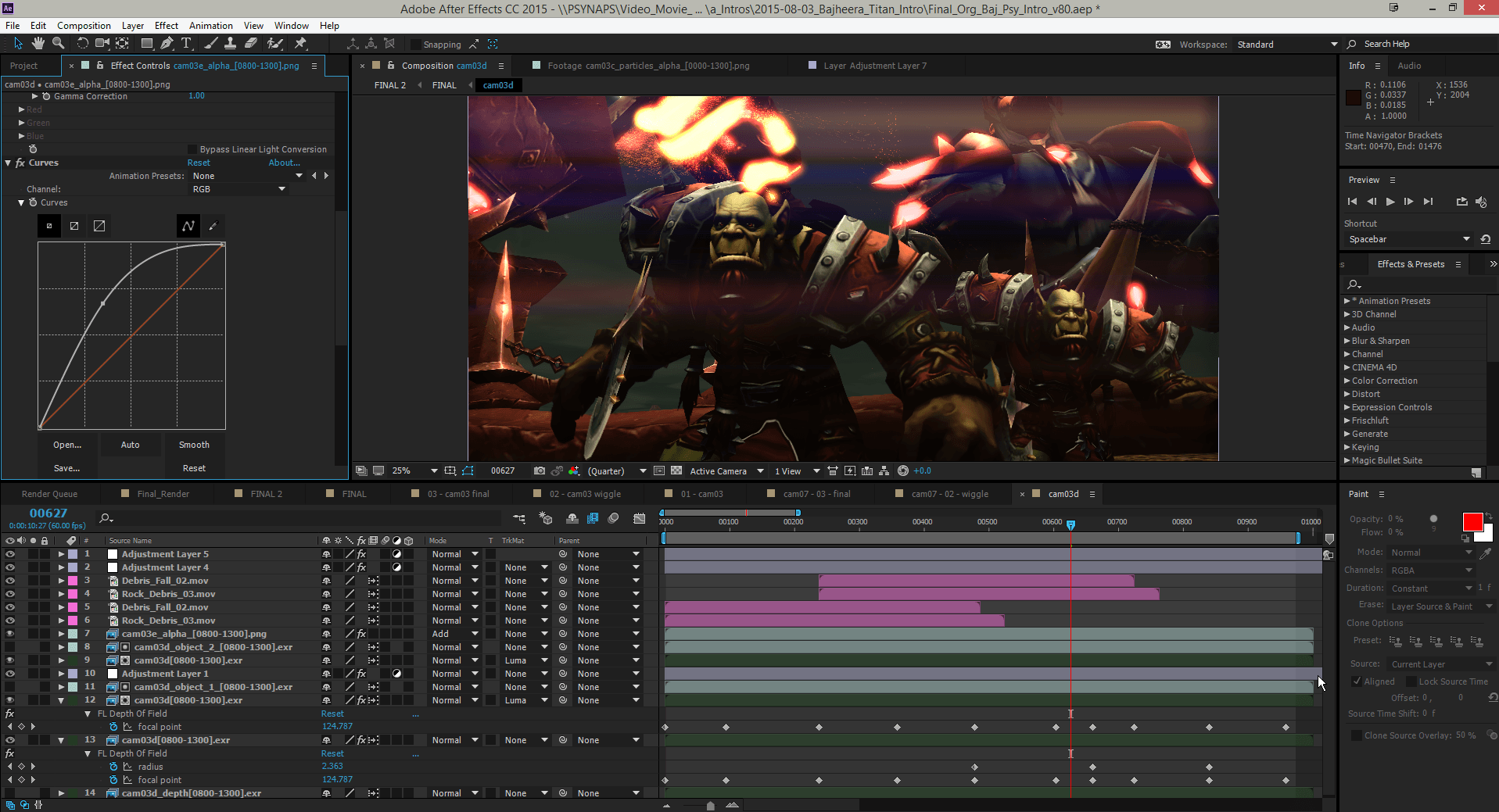The height and width of the screenshot is (812, 1499).
Task: Open the (Quarter) resolution dropdown
Action: click(x=616, y=470)
